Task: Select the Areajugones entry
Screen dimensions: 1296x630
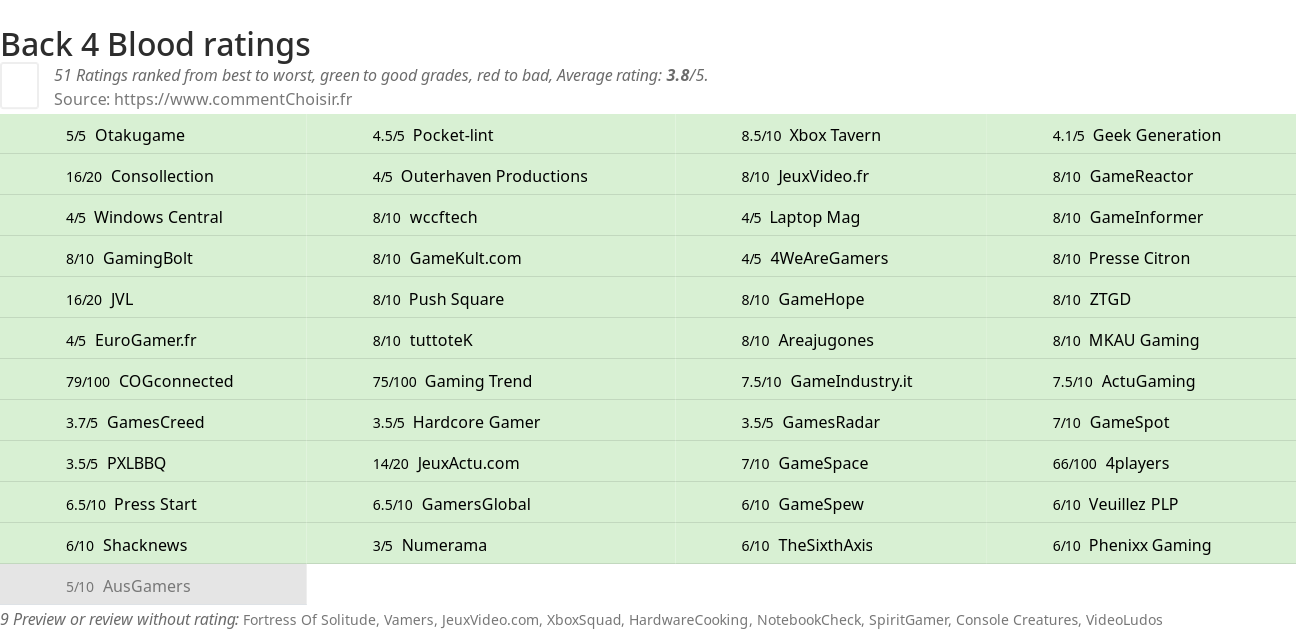Action: [x=831, y=340]
